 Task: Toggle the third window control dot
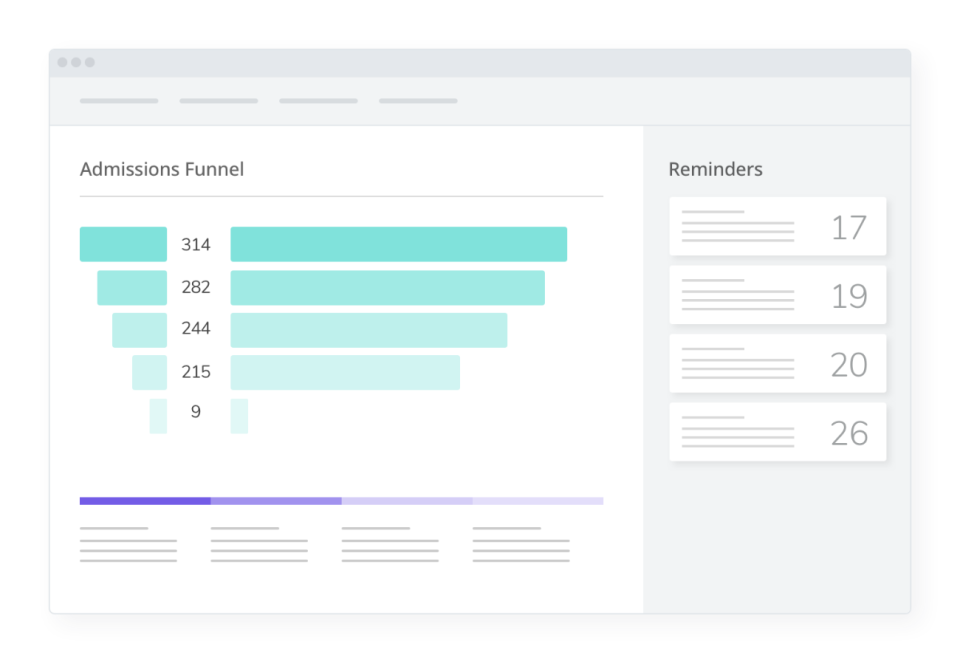88,61
